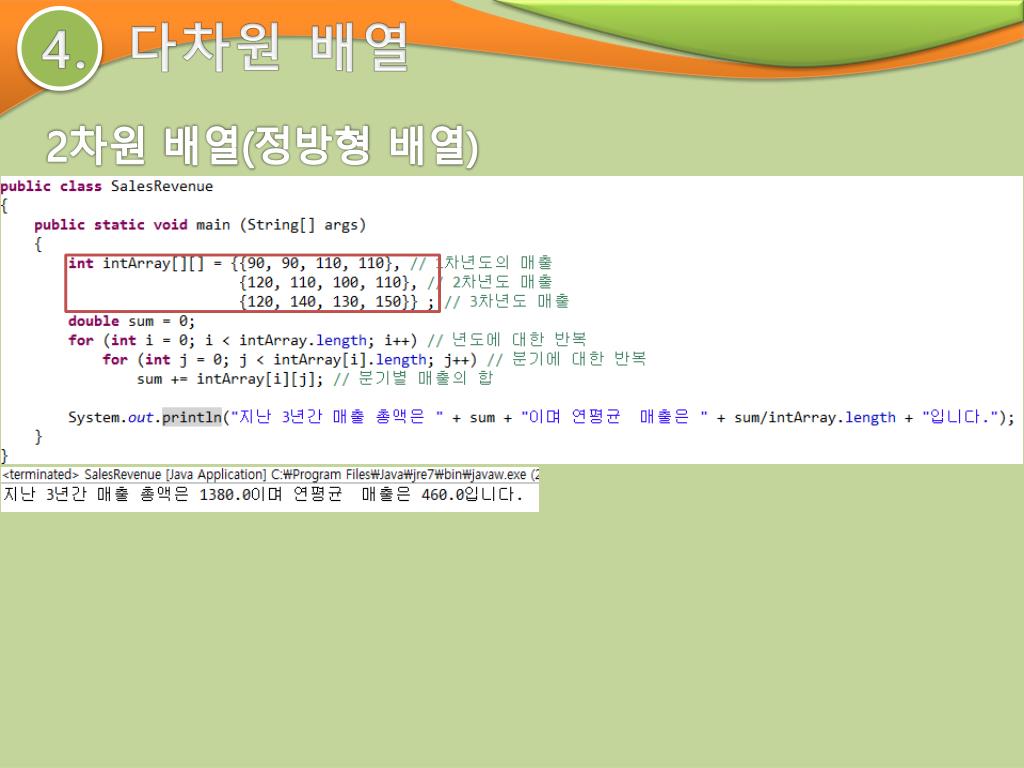
Task: Click the array row "{120, 140, 130, 150}}"
Action: click(x=328, y=302)
